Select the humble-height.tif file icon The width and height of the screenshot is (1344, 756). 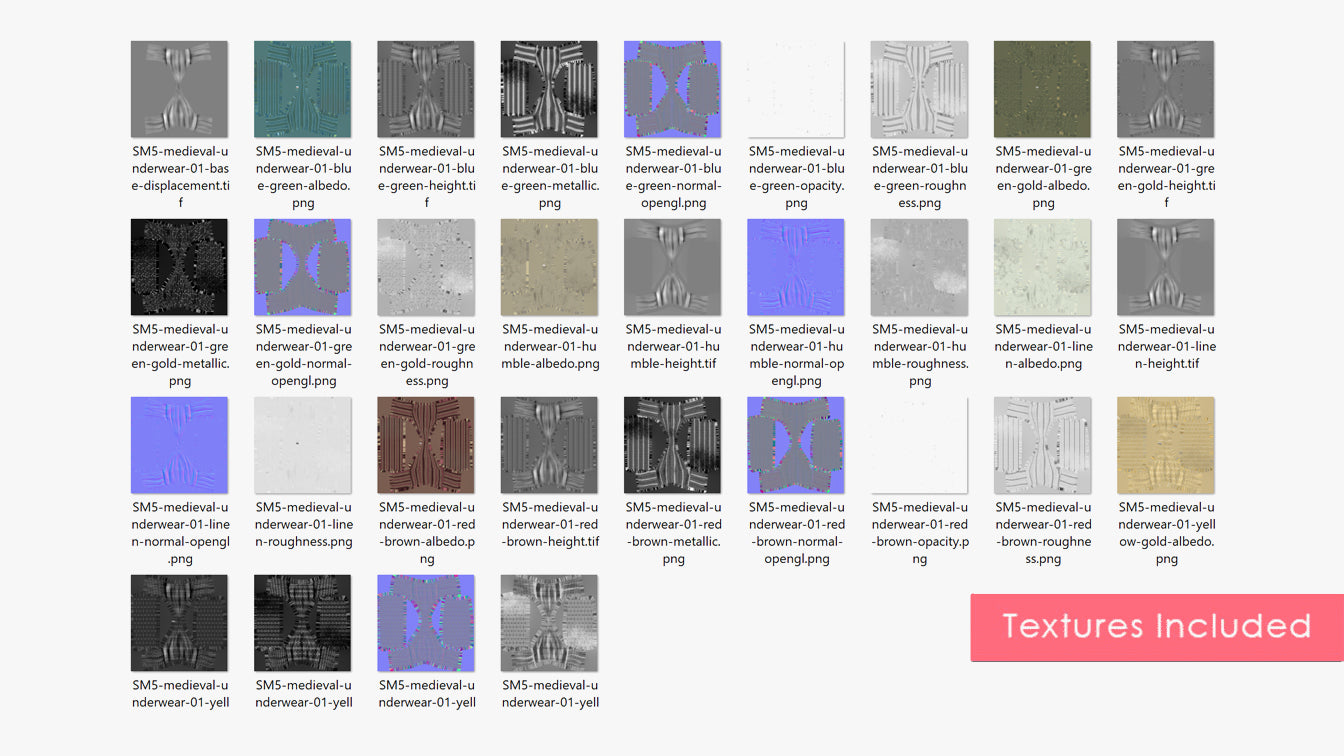tap(672, 267)
